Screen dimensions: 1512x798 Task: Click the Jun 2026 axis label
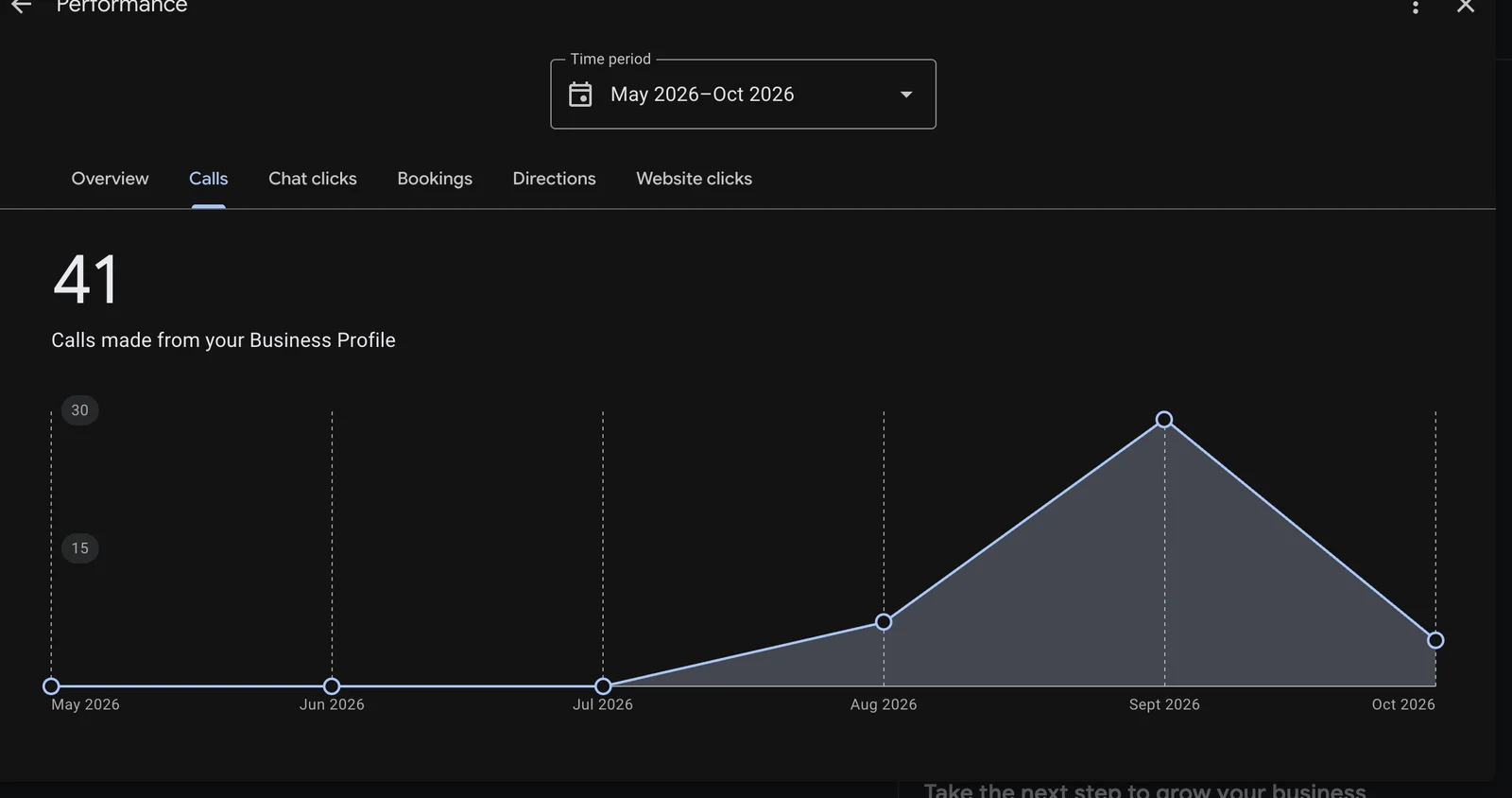click(332, 704)
